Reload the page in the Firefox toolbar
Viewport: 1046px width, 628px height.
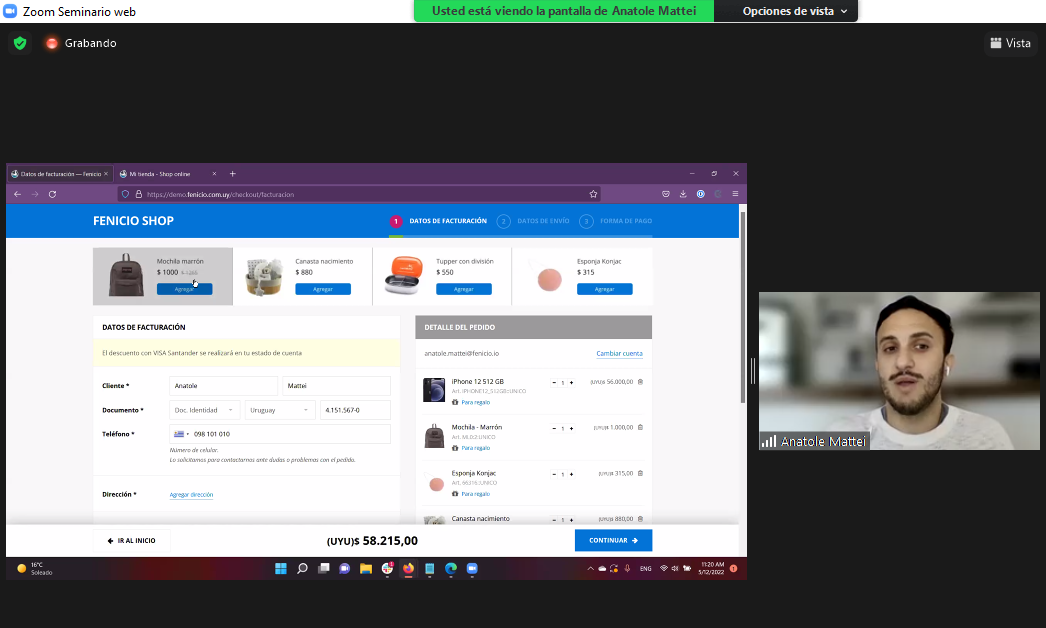pyautogui.click(x=52, y=194)
